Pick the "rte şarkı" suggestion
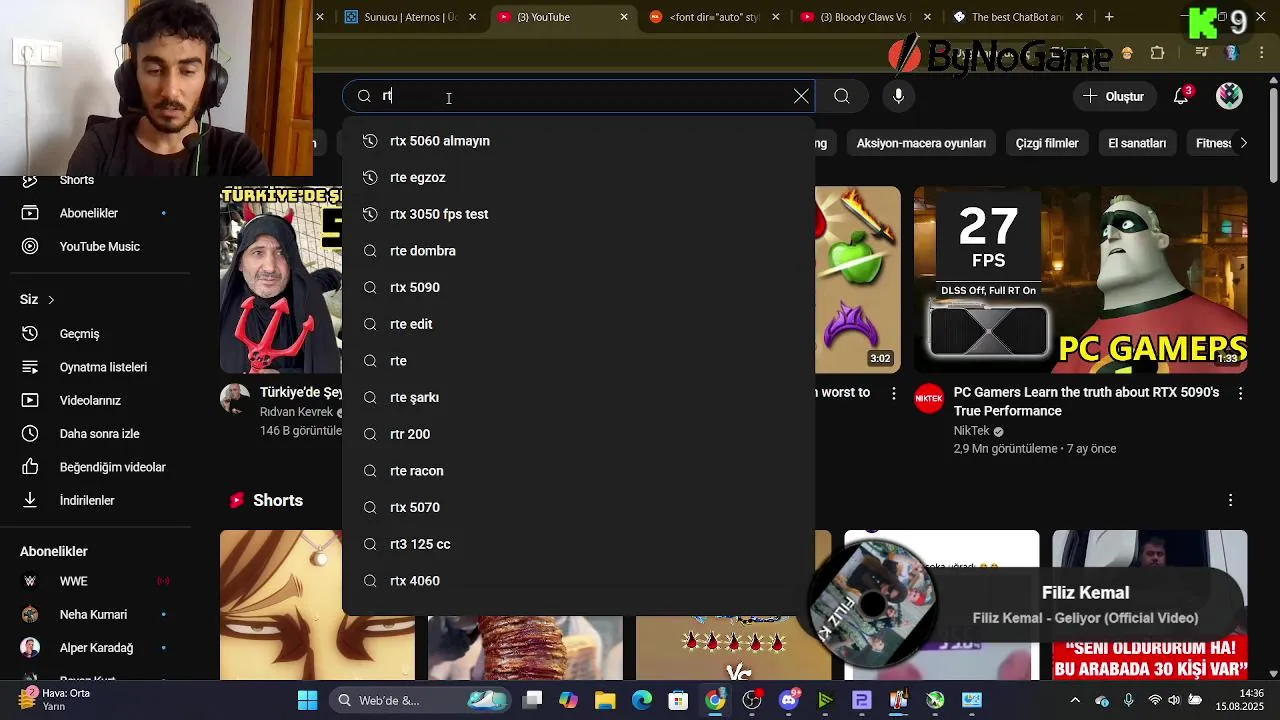The image size is (1280, 720). (578, 397)
